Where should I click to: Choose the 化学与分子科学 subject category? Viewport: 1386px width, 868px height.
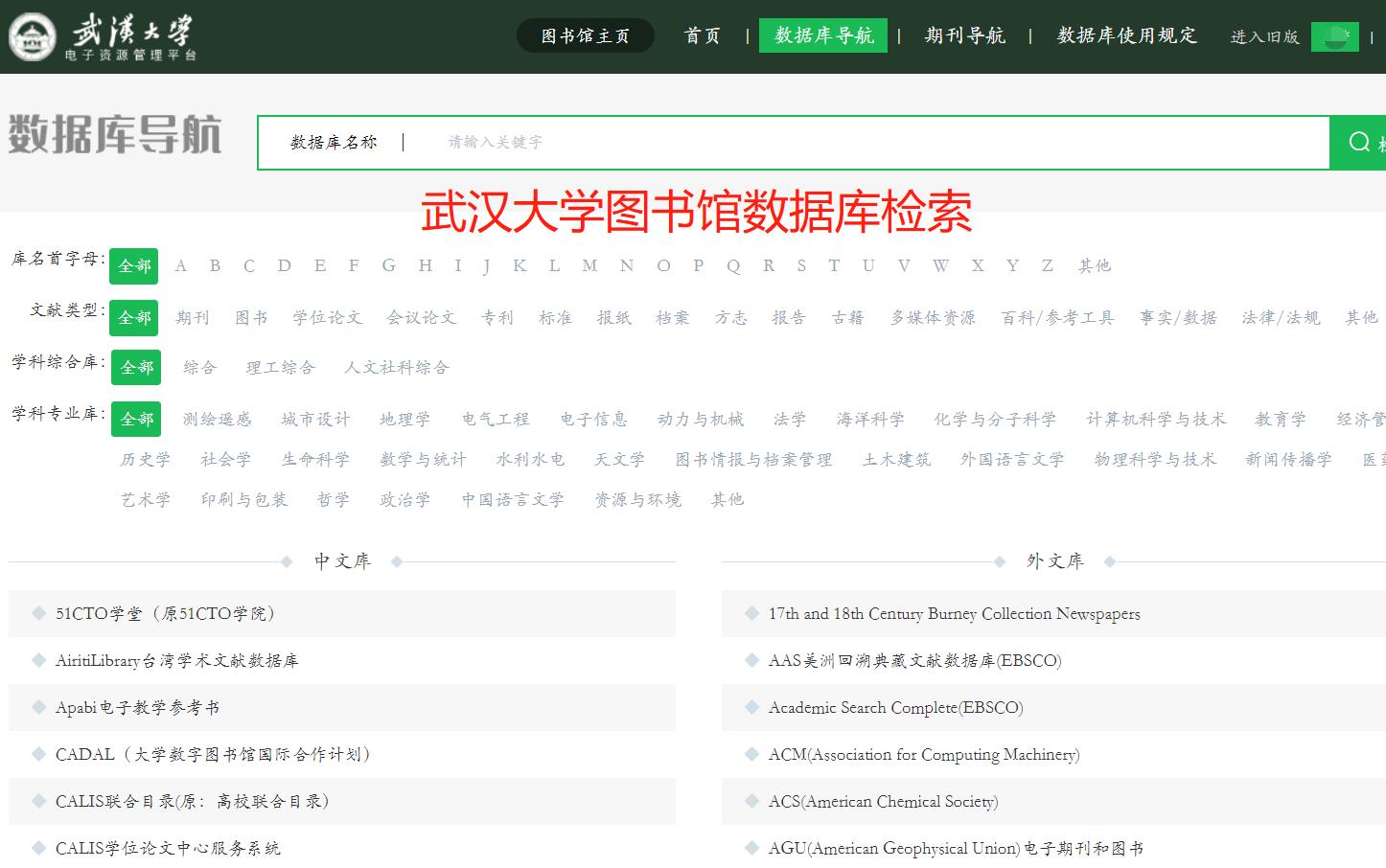click(995, 419)
